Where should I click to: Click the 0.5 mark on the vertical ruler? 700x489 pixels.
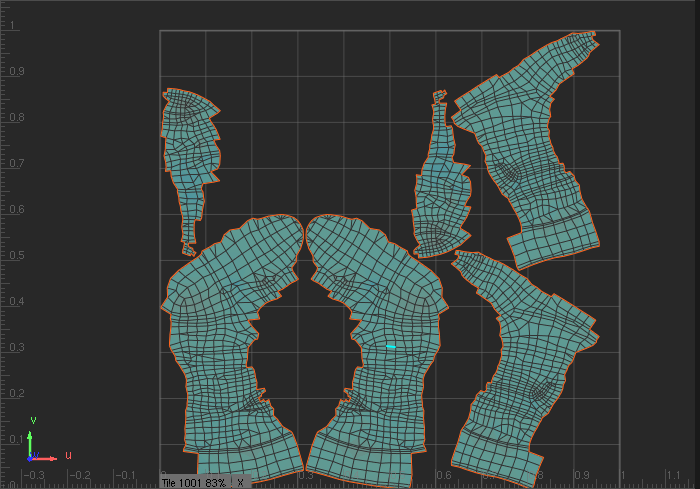point(17,255)
